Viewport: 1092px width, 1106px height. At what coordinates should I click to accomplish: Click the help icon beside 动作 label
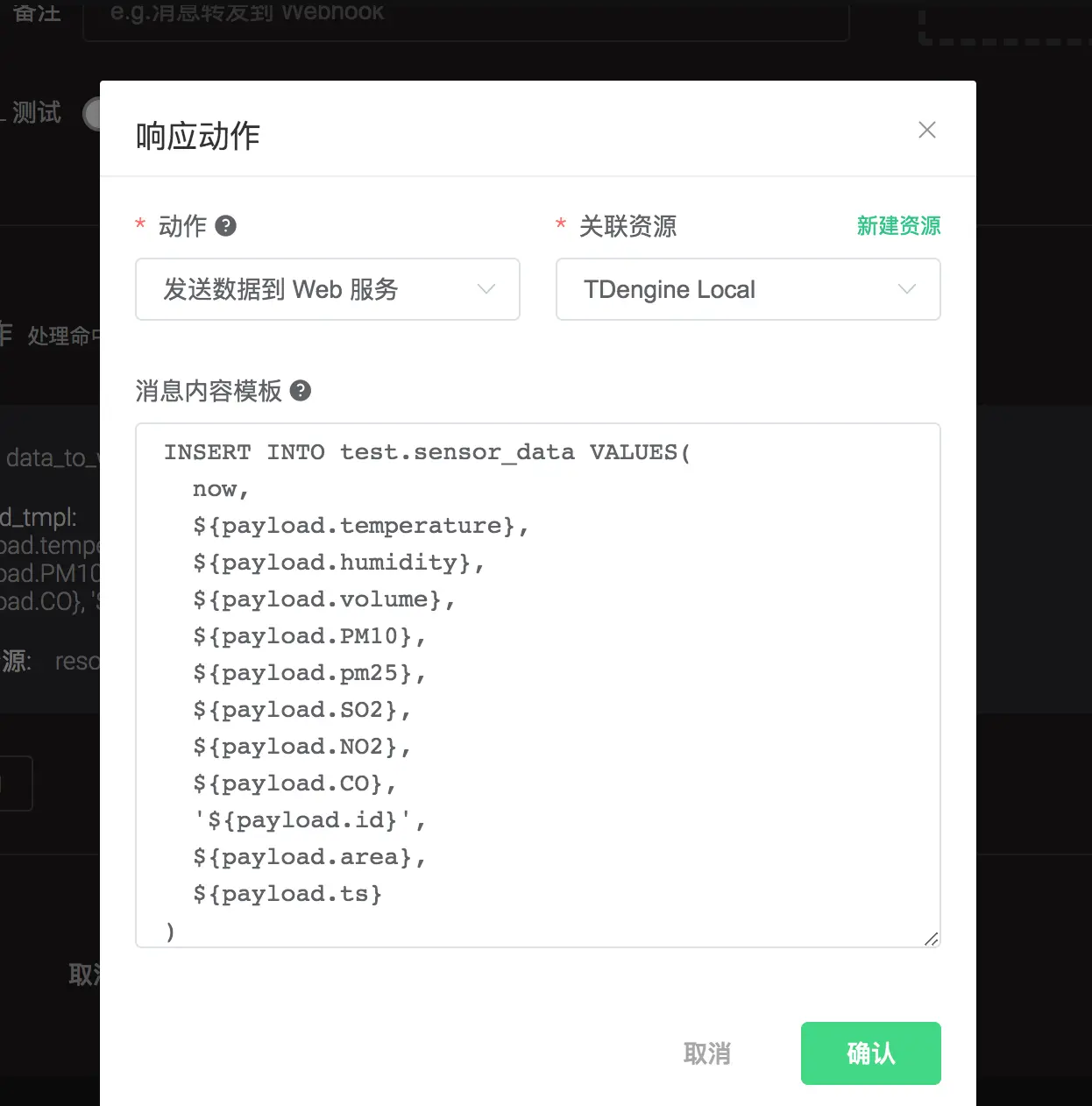click(x=226, y=226)
